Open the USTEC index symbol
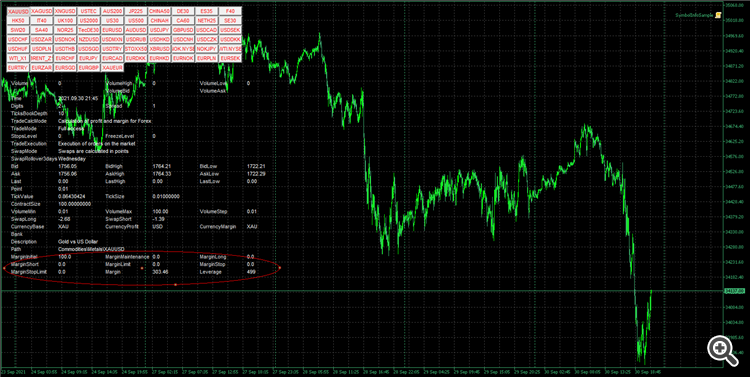The image size is (750, 377). pos(88,11)
